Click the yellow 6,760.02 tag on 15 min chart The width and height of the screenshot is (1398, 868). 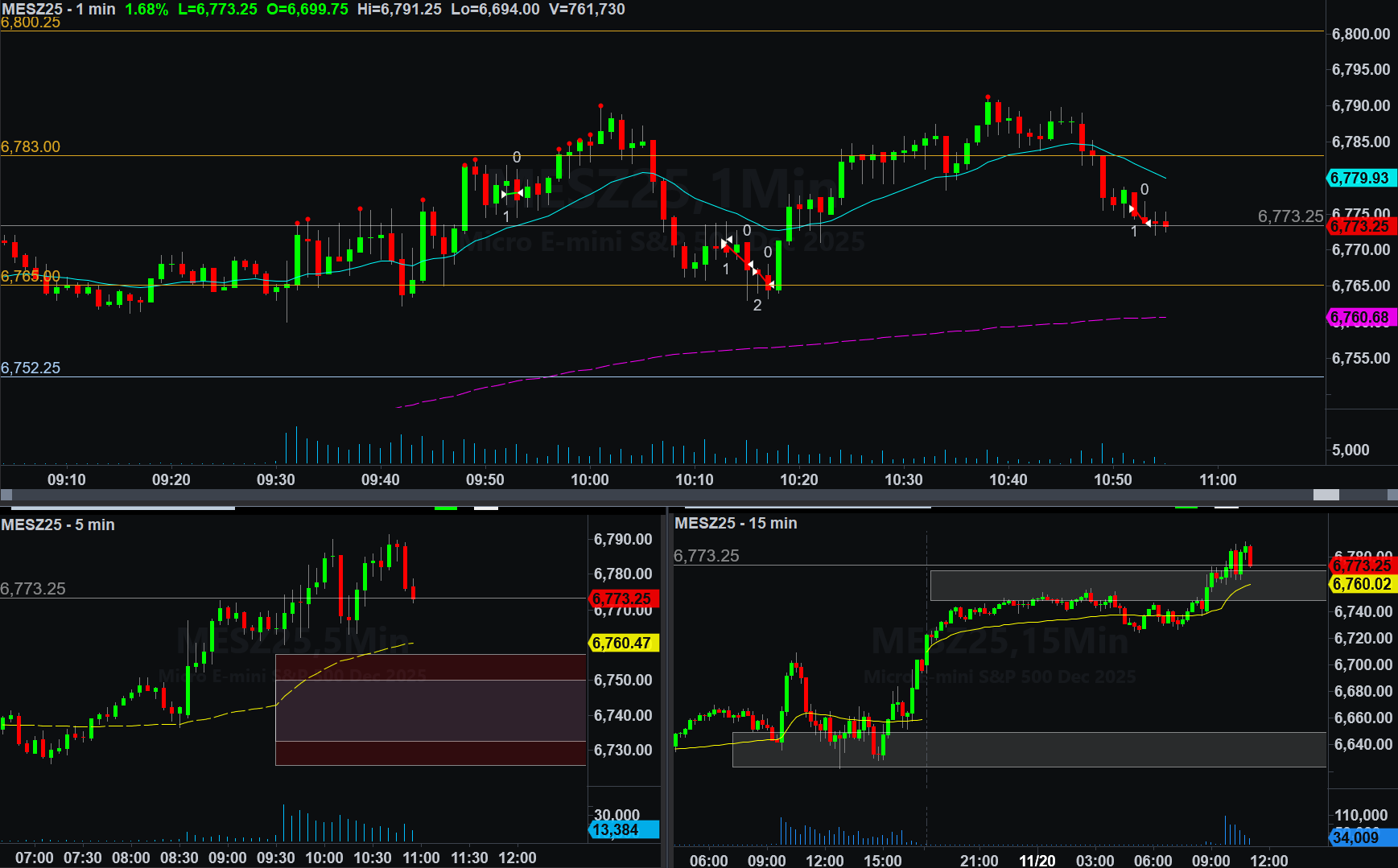[x=1361, y=584]
